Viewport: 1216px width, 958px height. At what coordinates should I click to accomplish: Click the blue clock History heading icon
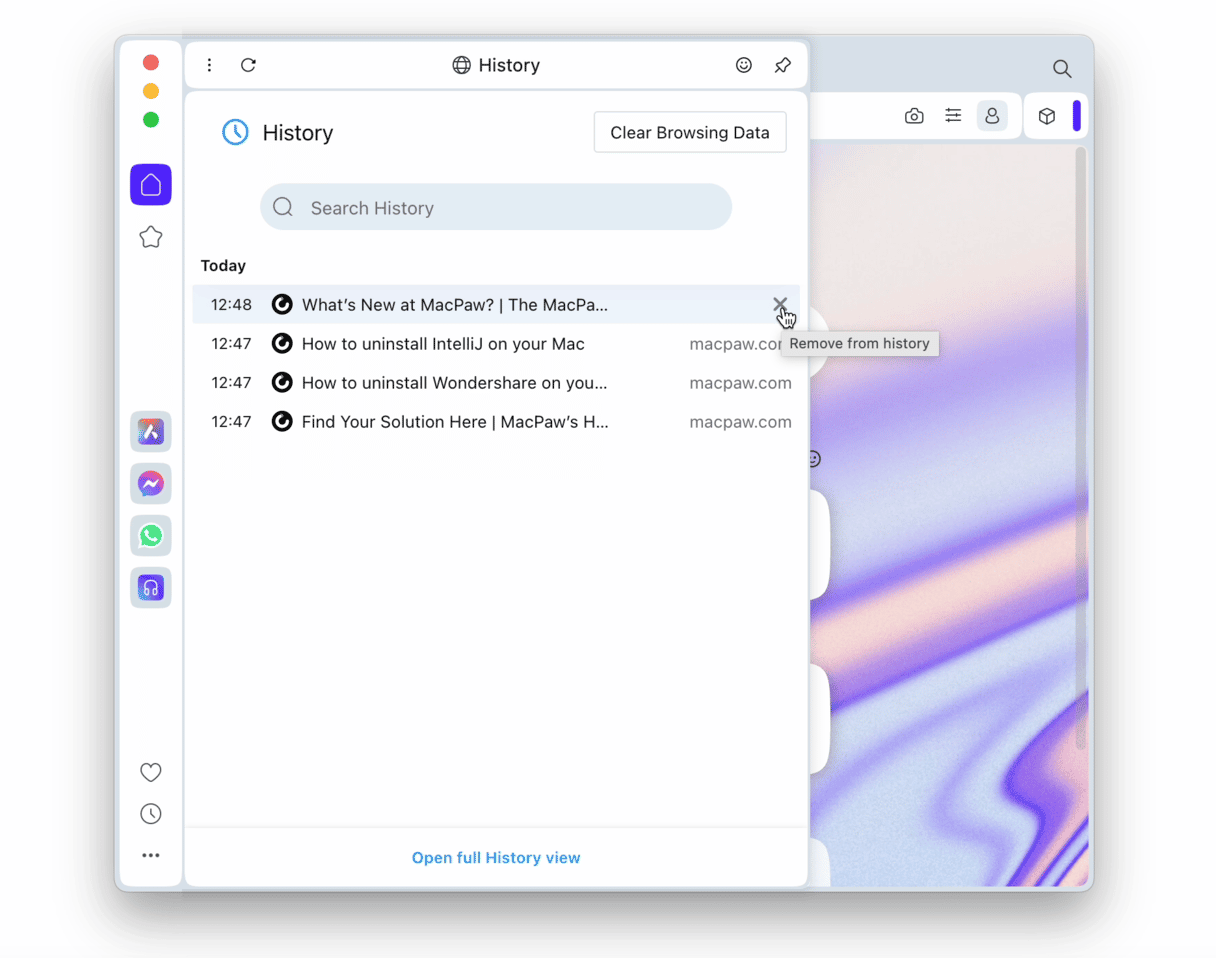pyautogui.click(x=235, y=132)
